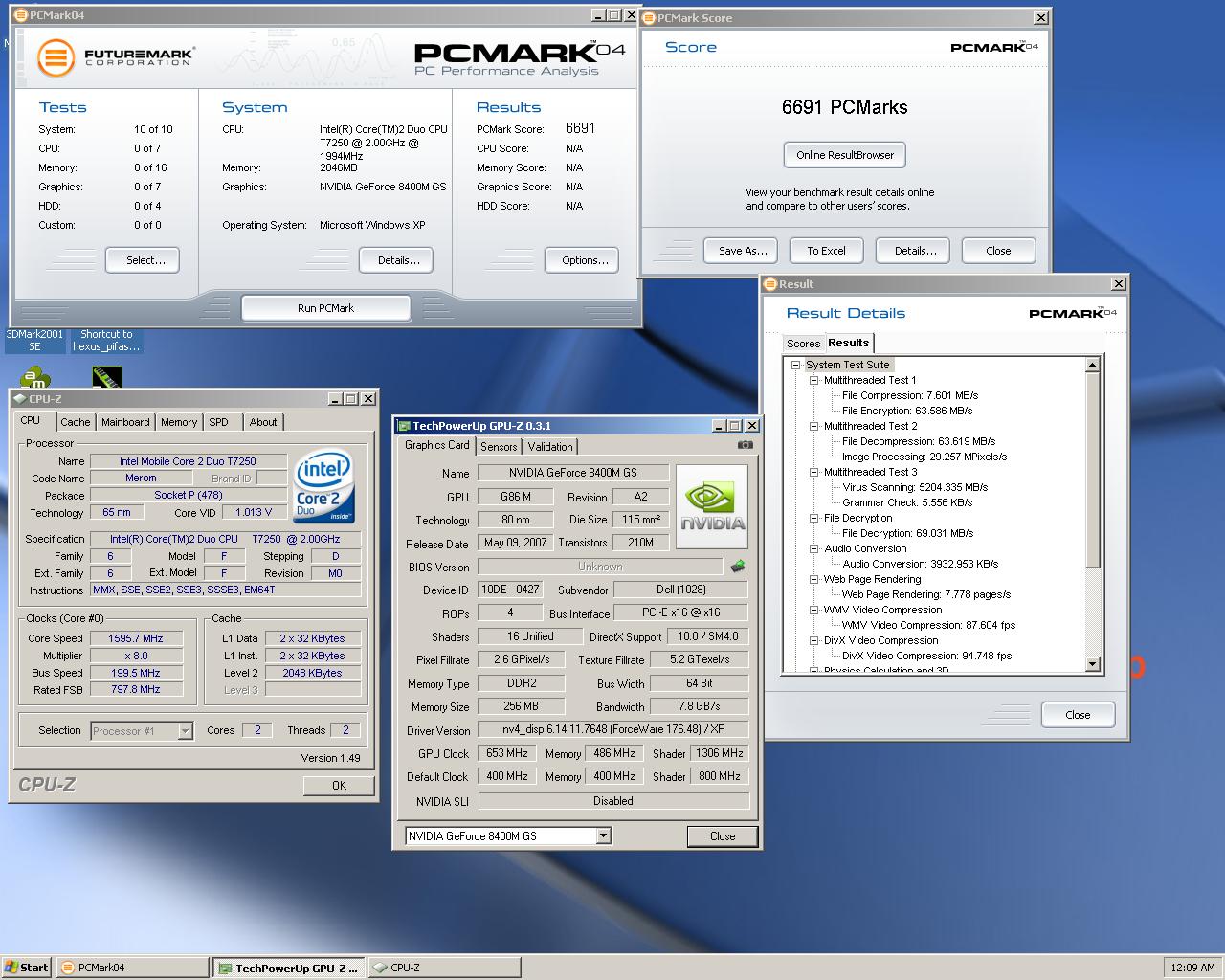Collapse the WMV Video Compression node
1225x980 pixels.
[813, 610]
